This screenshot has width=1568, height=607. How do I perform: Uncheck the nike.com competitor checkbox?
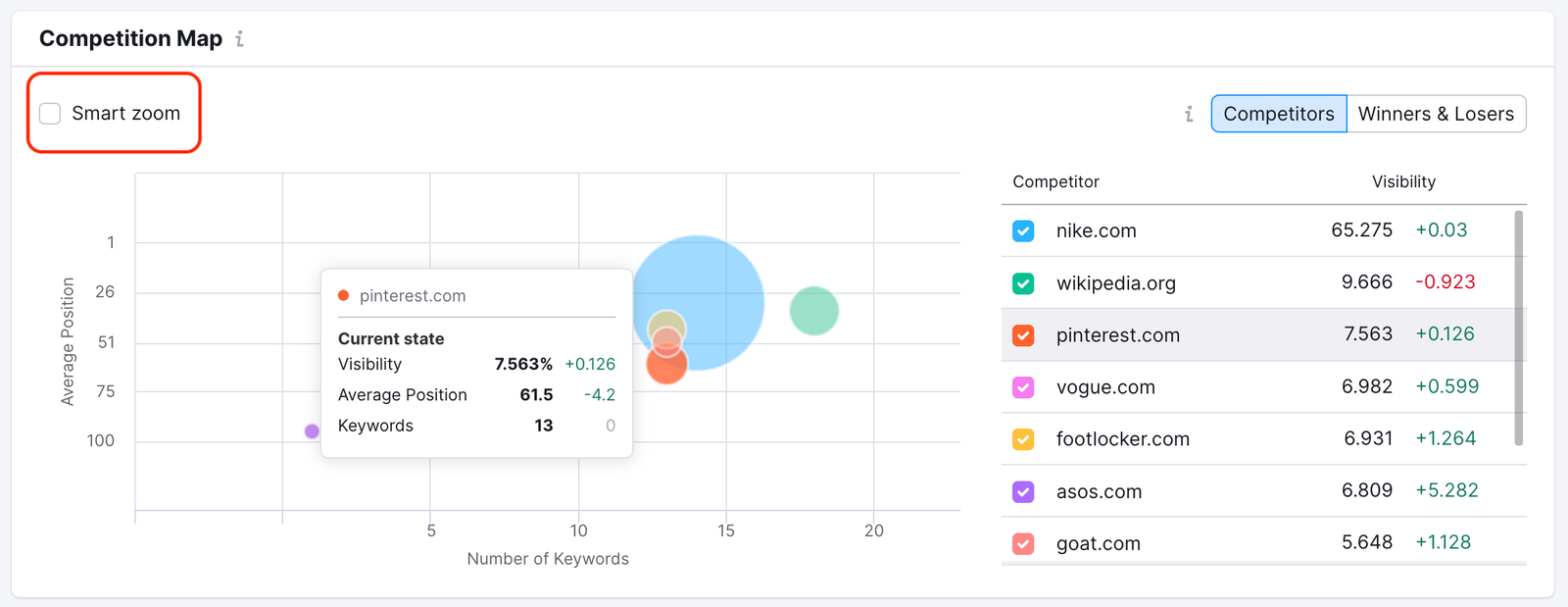coord(1023,231)
